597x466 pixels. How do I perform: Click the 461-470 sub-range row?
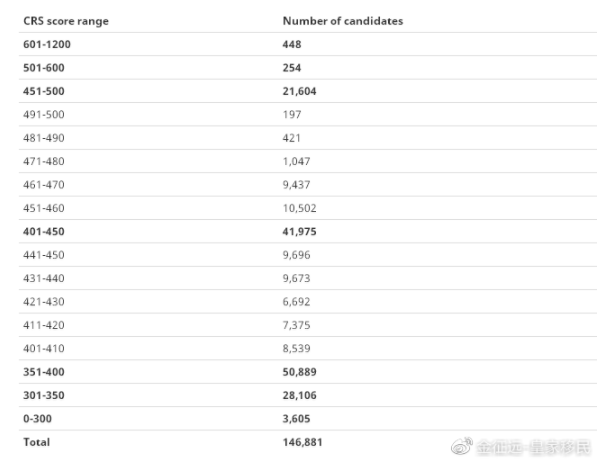click(308, 185)
